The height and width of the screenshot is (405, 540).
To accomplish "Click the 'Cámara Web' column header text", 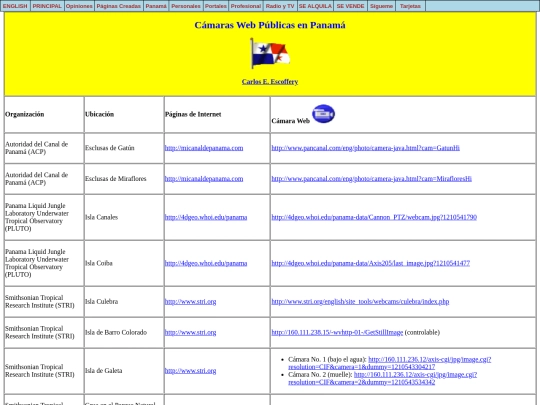I will pos(291,121).
